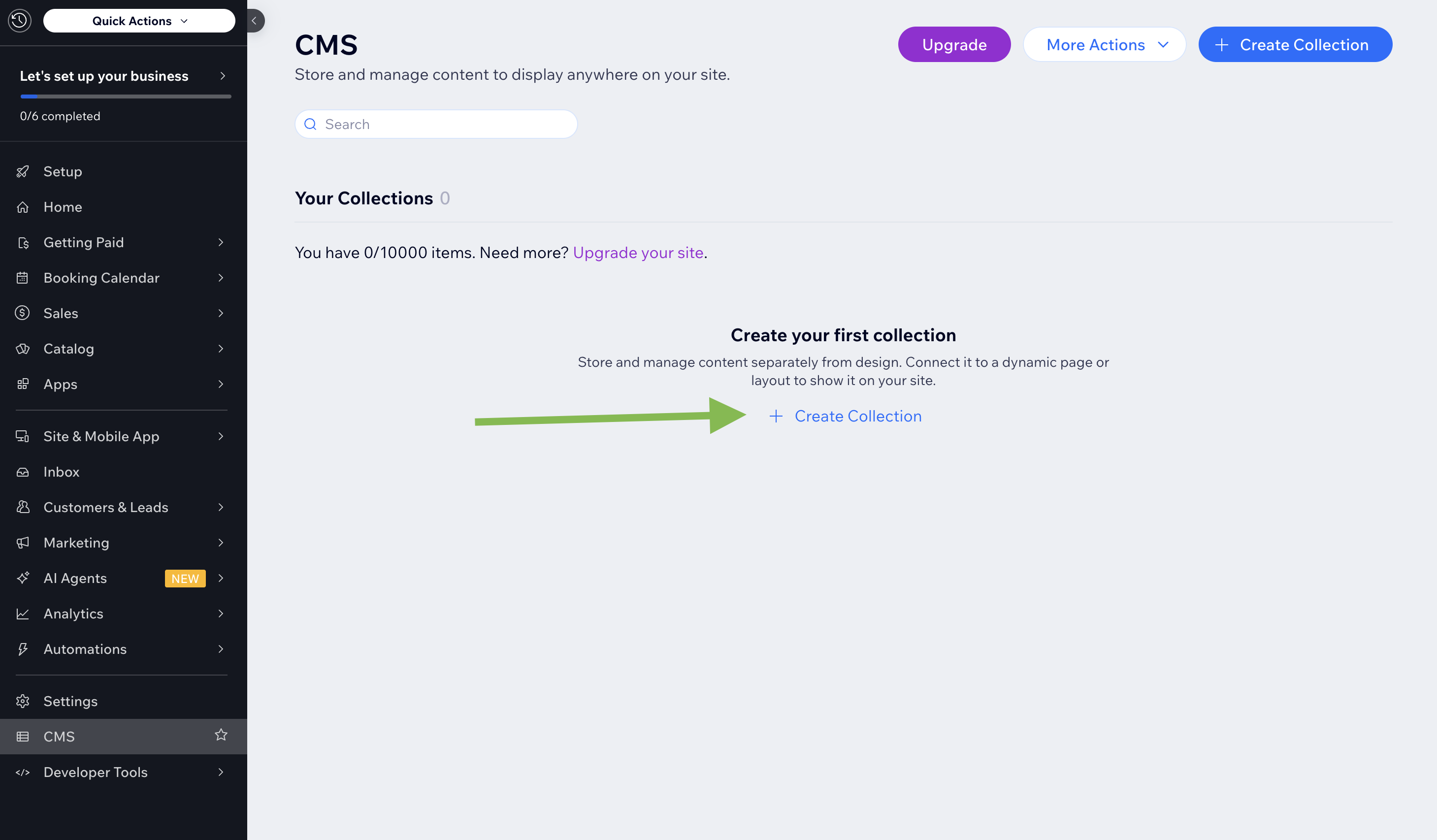Click the history clock icon
Viewport: 1437px width, 840px height.
[x=19, y=21]
